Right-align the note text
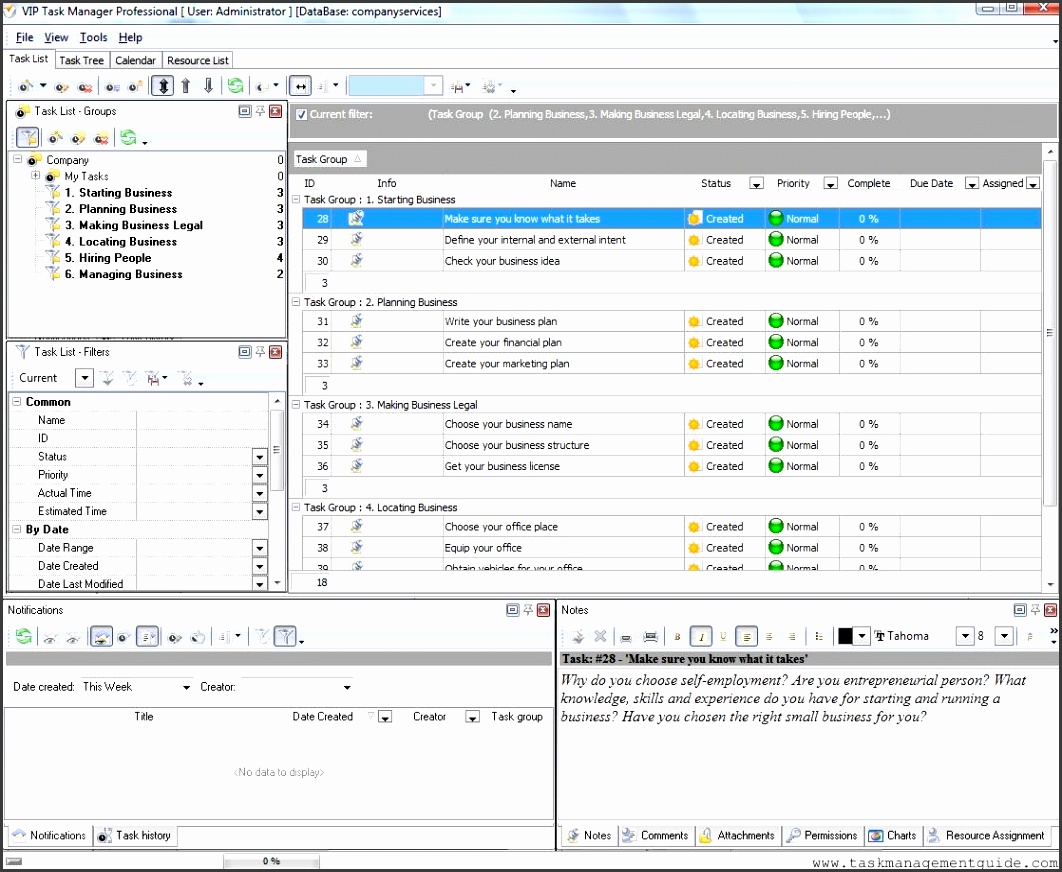This screenshot has height=872, width=1062. click(791, 637)
